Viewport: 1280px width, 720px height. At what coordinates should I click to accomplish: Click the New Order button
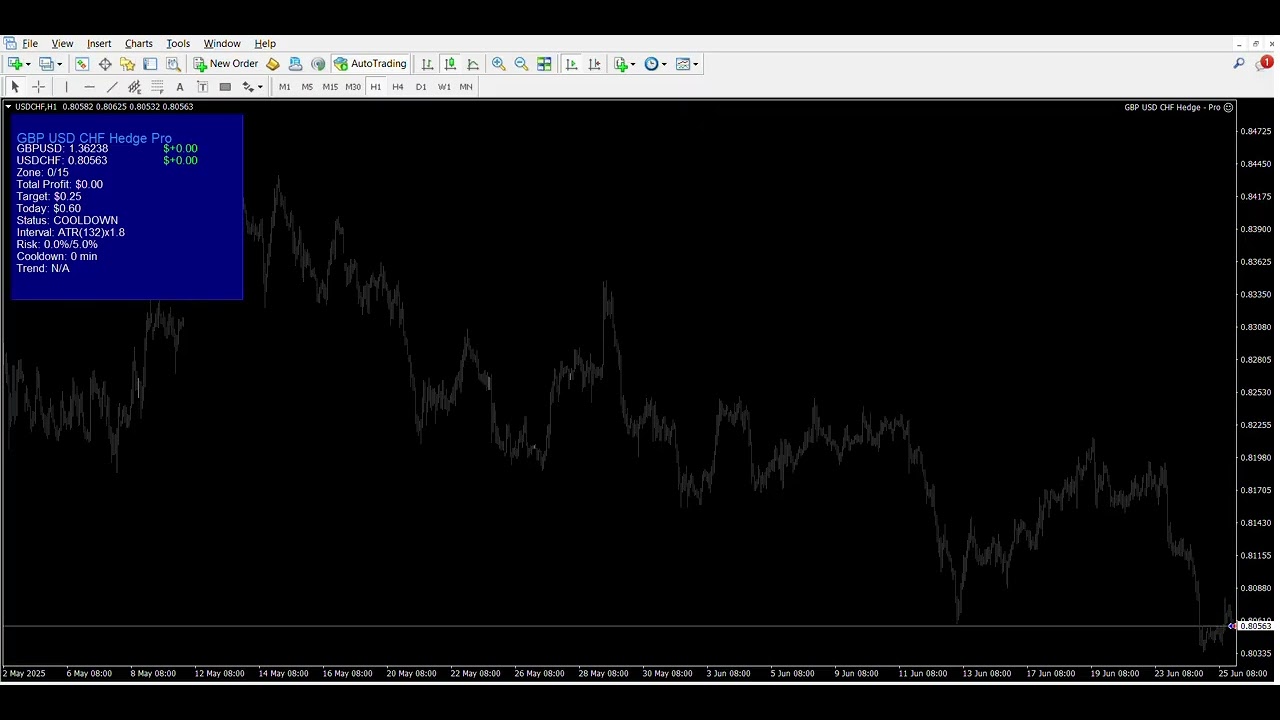(x=226, y=64)
